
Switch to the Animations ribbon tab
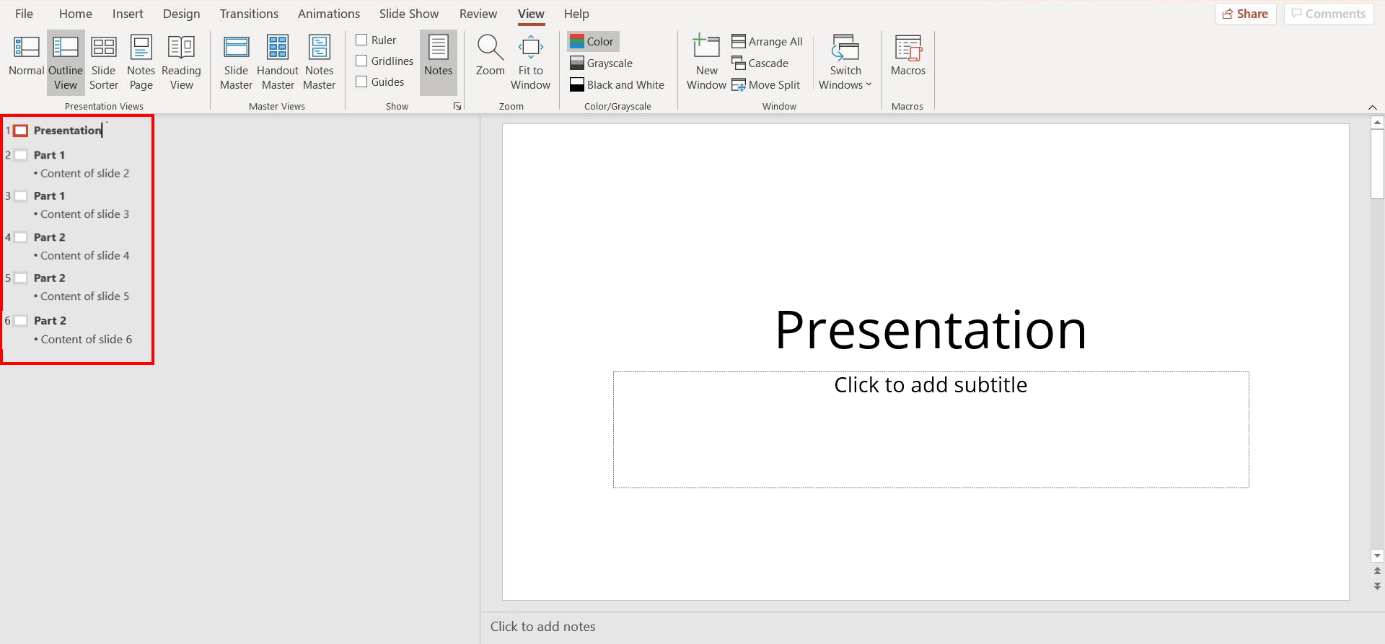[x=328, y=13]
